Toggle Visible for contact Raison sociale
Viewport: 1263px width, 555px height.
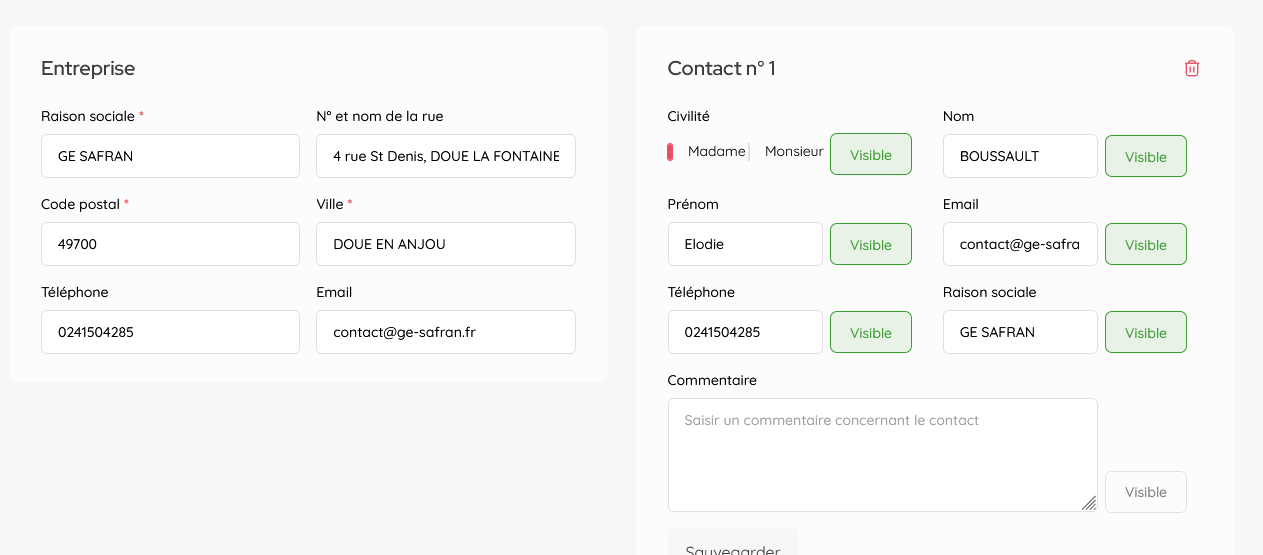(1145, 333)
